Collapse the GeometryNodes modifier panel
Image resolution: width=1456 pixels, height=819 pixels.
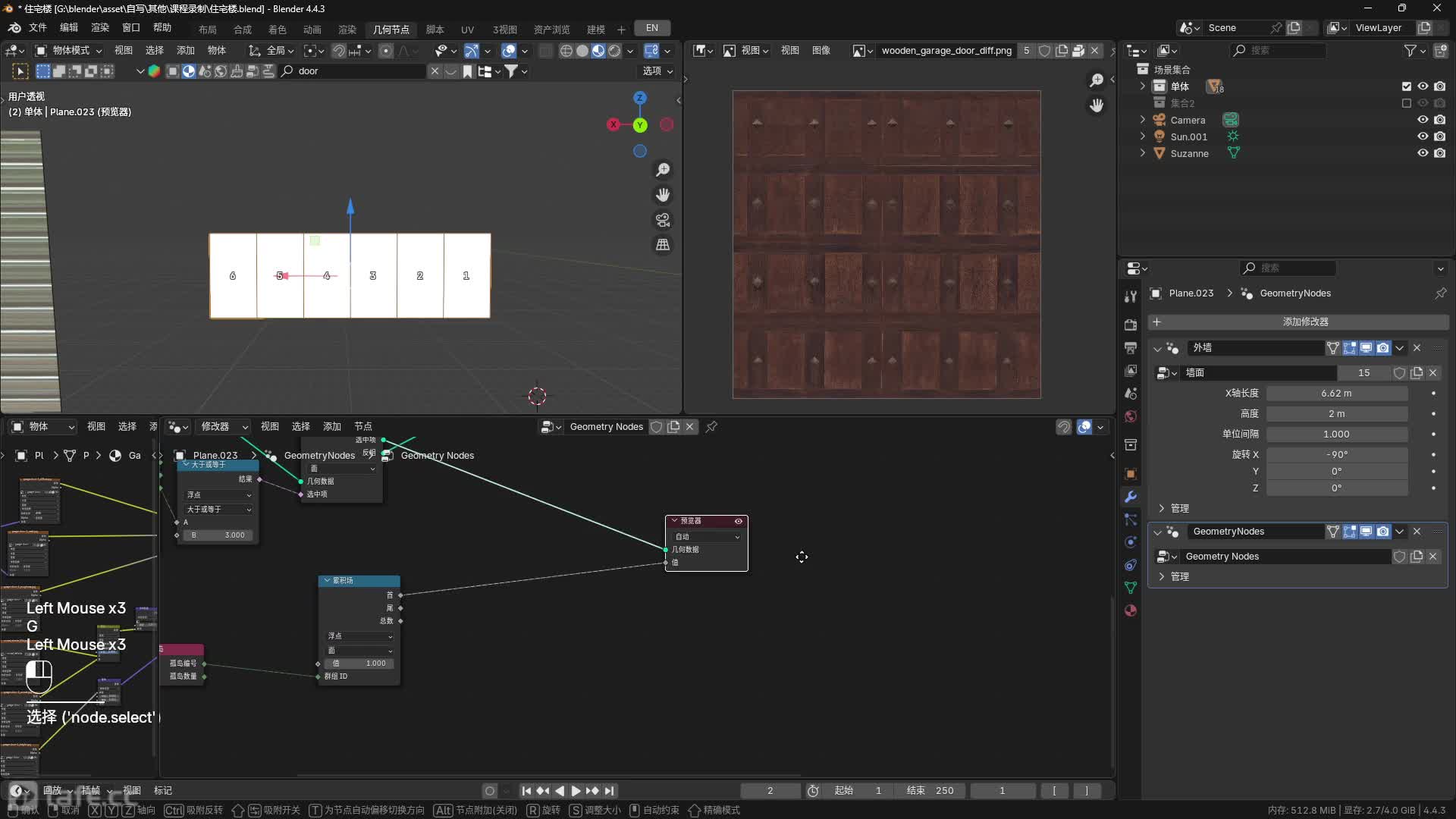click(x=1157, y=532)
